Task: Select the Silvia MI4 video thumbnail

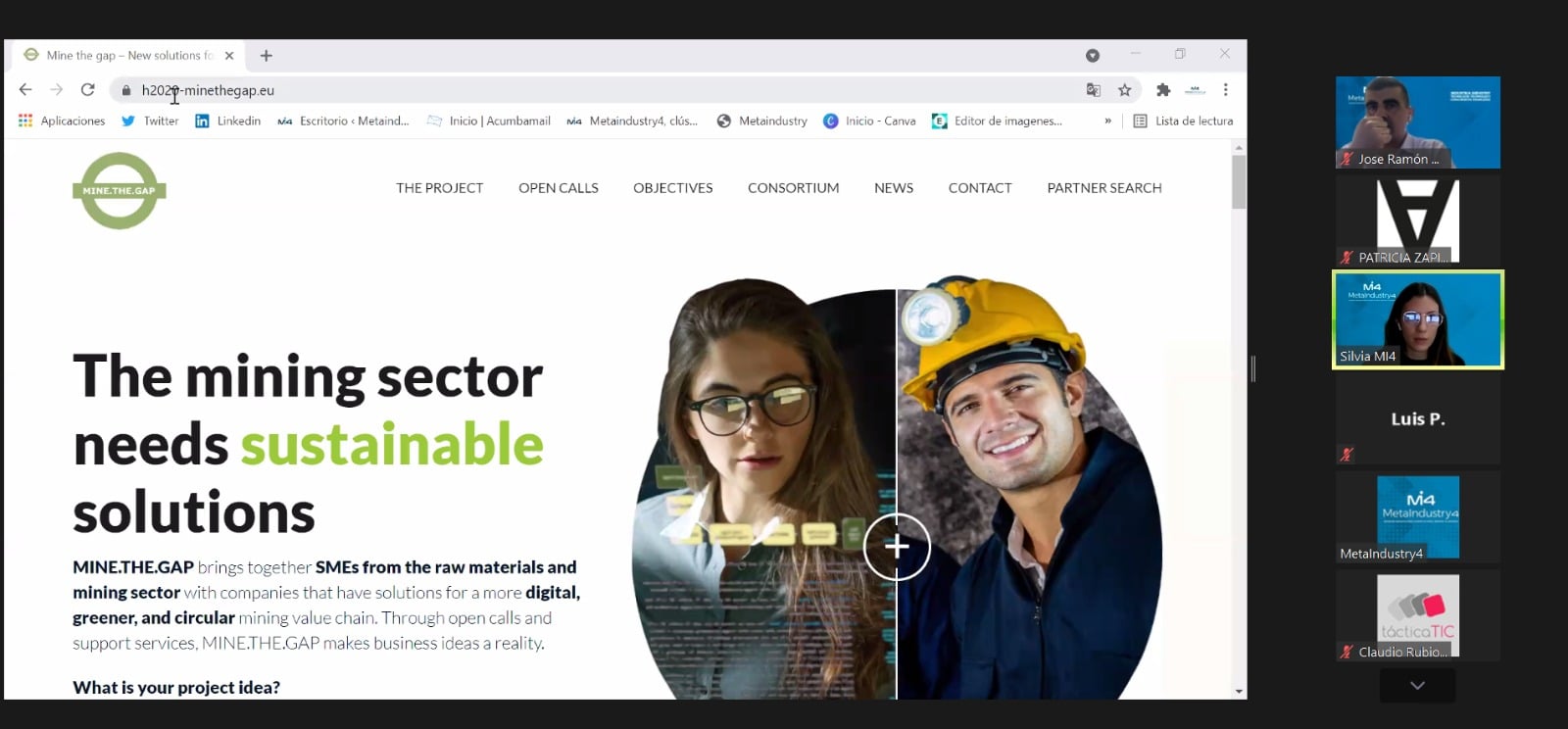Action: (x=1417, y=320)
